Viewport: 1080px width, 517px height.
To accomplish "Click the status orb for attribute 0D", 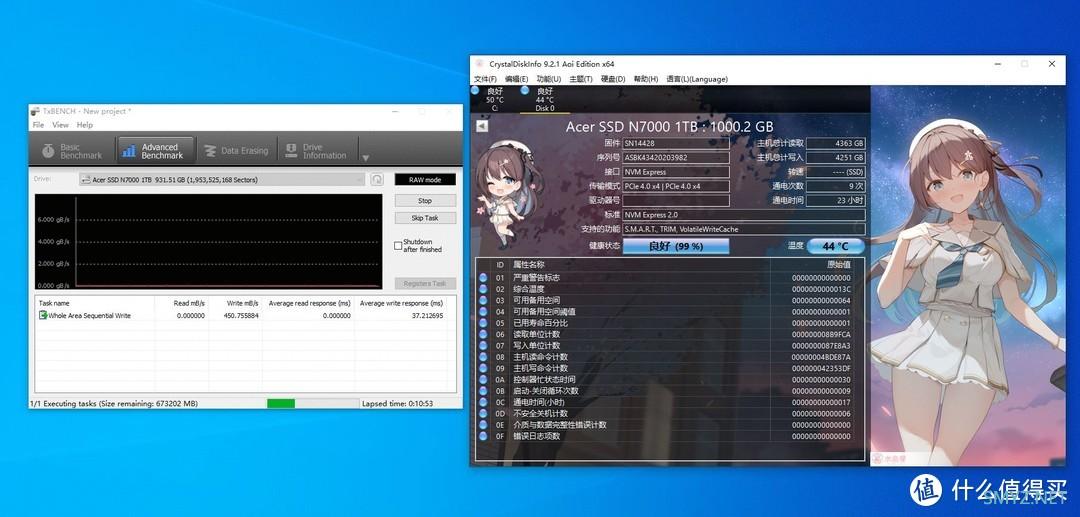I will pyautogui.click(x=483, y=413).
